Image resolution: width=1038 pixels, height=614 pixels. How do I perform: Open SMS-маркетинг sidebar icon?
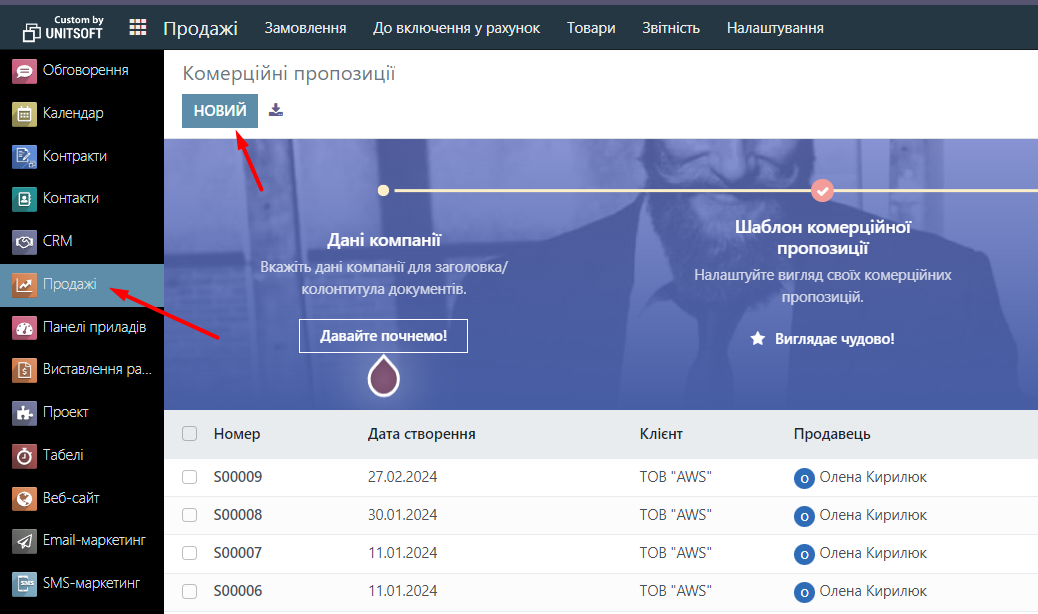coord(25,583)
